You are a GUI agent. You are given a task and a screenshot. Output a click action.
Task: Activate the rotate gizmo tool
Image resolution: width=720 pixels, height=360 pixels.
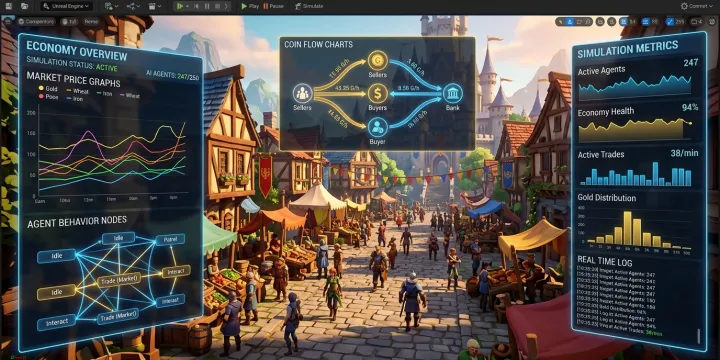coord(579,22)
